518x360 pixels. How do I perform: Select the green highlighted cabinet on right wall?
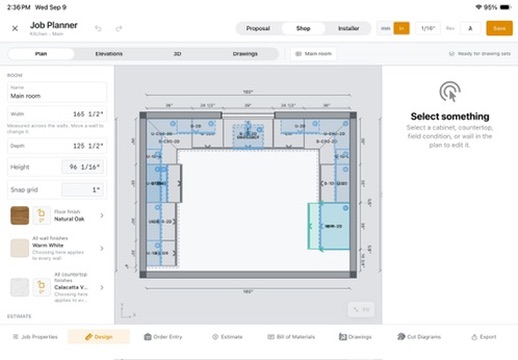coord(329,226)
